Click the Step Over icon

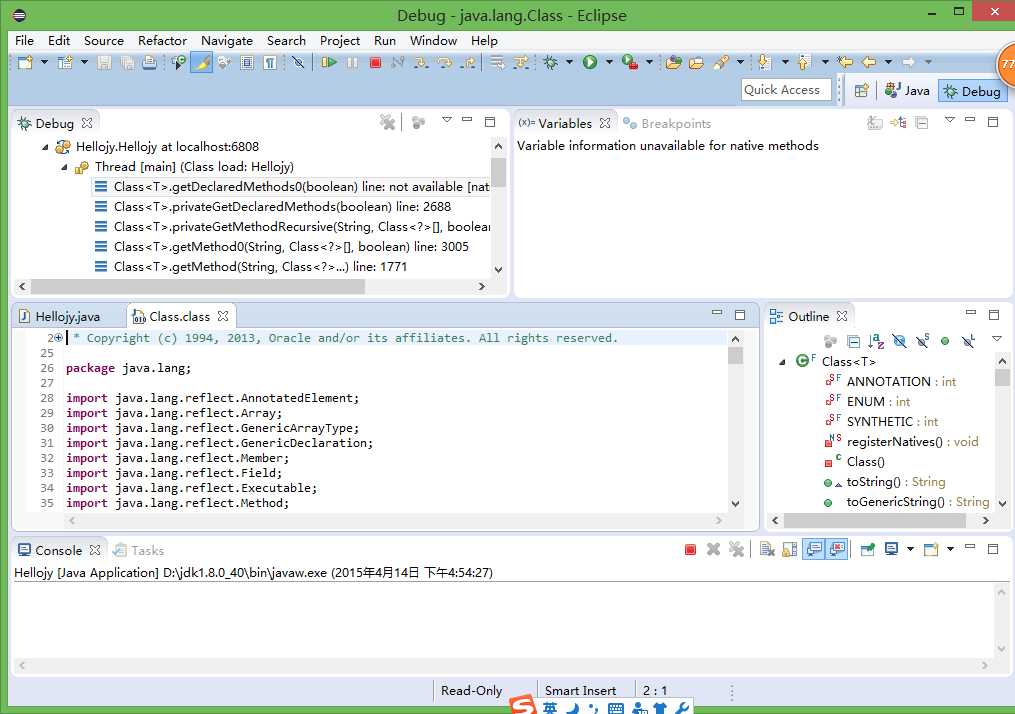tap(445, 63)
